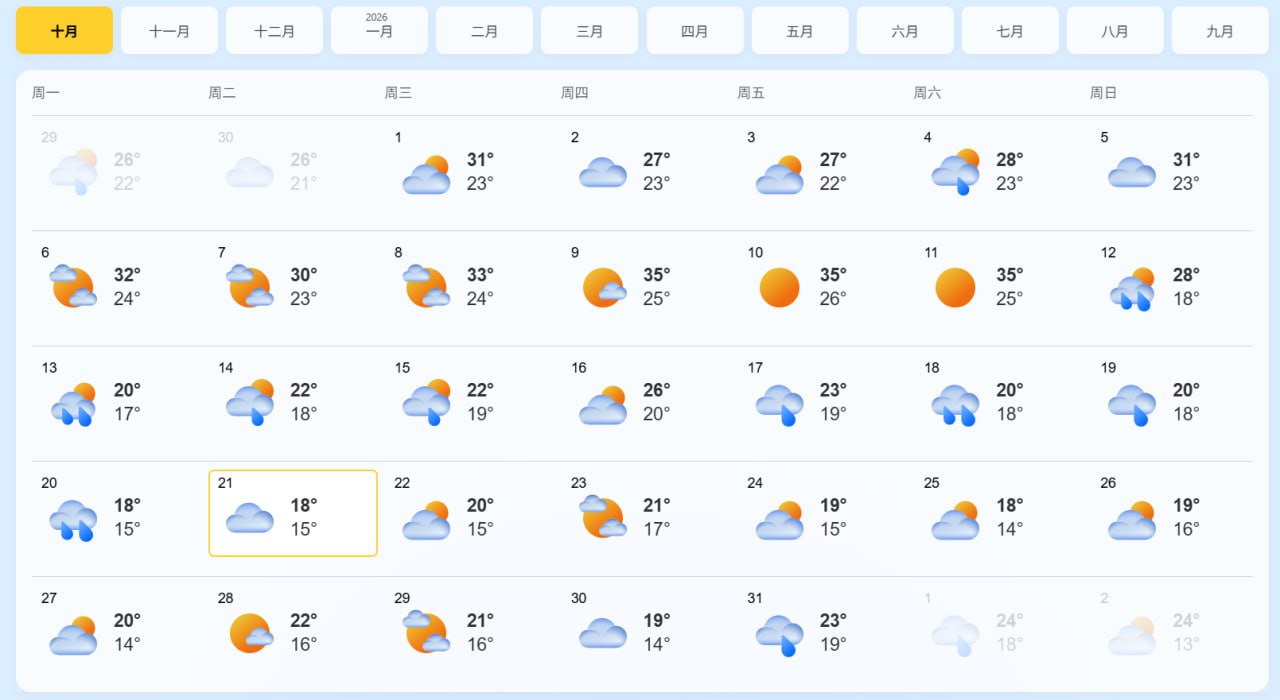This screenshot has height=700, width=1280.
Task: Click the sunny icon on October 10
Action: coord(779,288)
